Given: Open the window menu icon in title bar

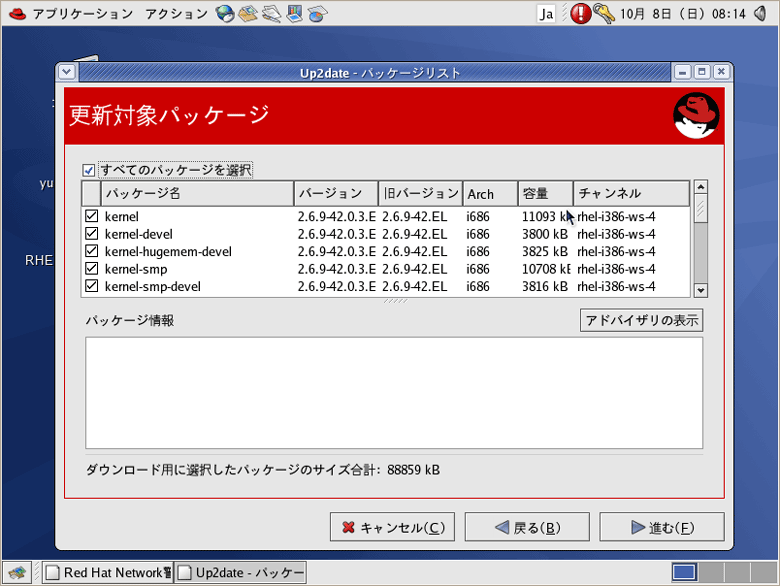Looking at the screenshot, I should click(67, 72).
